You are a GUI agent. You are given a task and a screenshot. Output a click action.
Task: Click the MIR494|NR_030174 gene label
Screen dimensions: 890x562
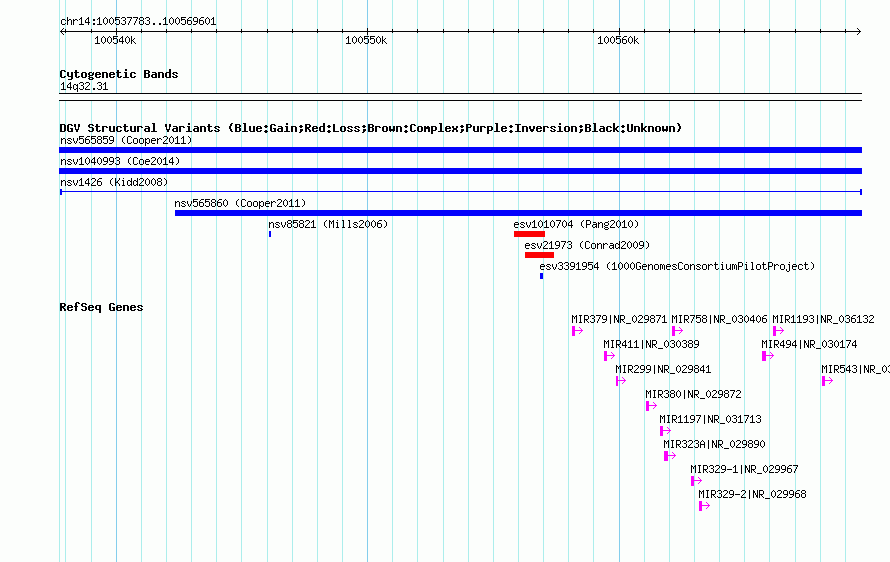click(809, 344)
